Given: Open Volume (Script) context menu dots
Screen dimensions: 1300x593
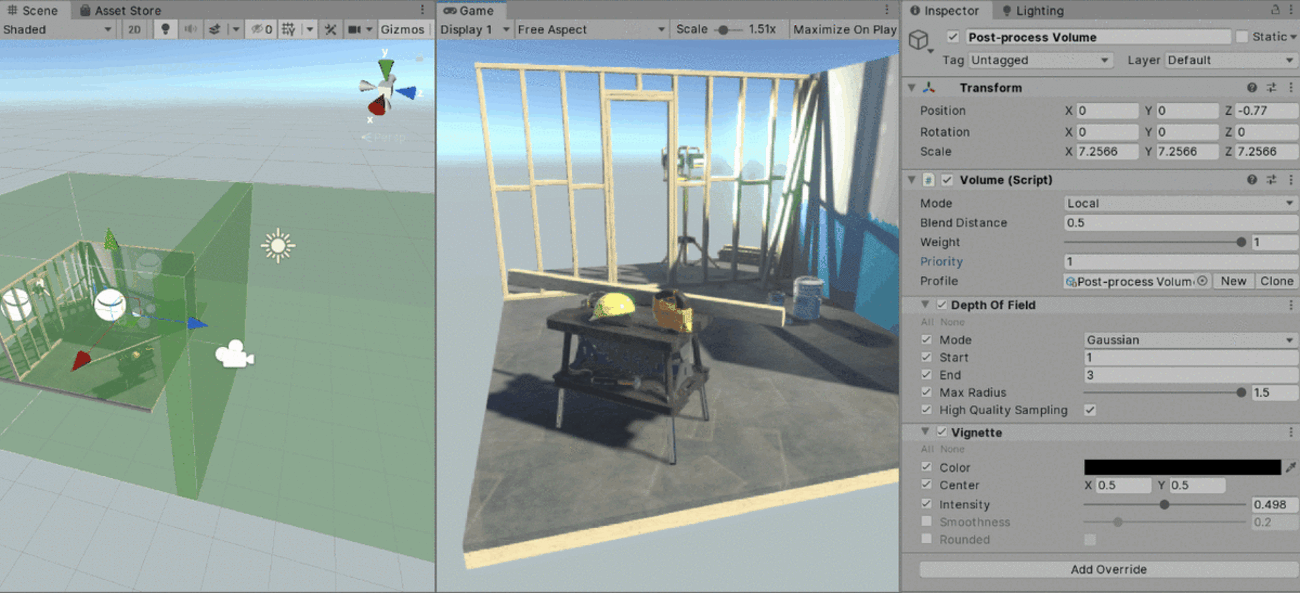Looking at the screenshot, I should pyautogui.click(x=1291, y=180).
